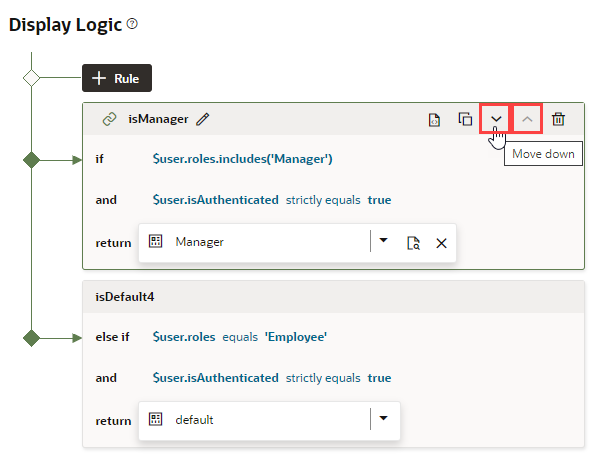This screenshot has width=602, height=462.
Task: Delete the isManager rule
Action: pos(558,120)
